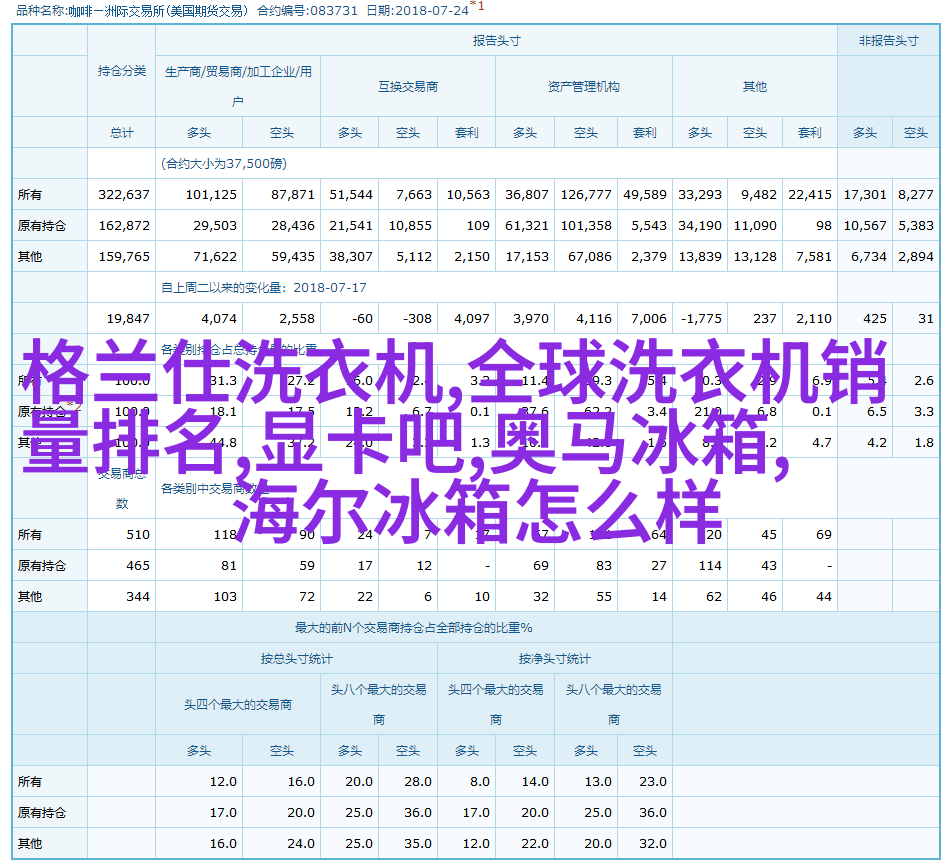Image resolution: width=950 pixels, height=867 pixels.
Task: Click the cell showing 21,541
Action: (351, 225)
